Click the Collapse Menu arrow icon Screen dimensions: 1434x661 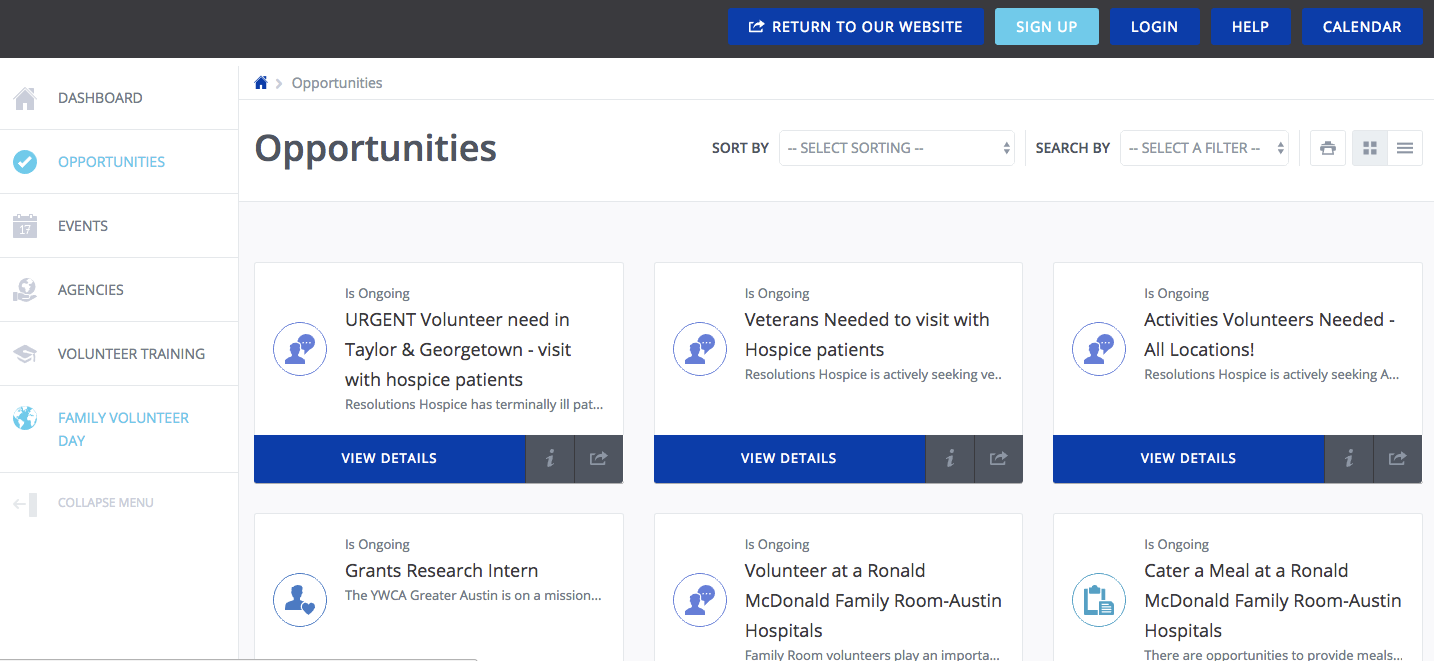tap(25, 504)
